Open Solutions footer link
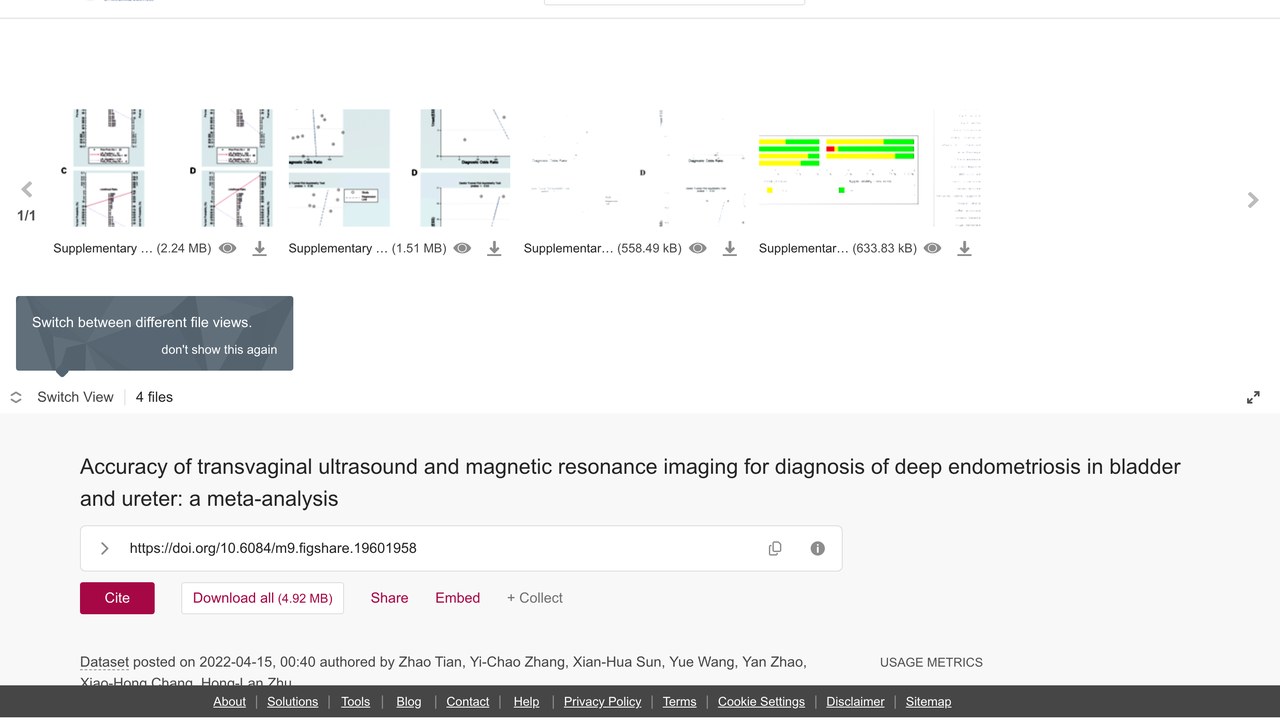The width and height of the screenshot is (1280, 720). [x=292, y=702]
